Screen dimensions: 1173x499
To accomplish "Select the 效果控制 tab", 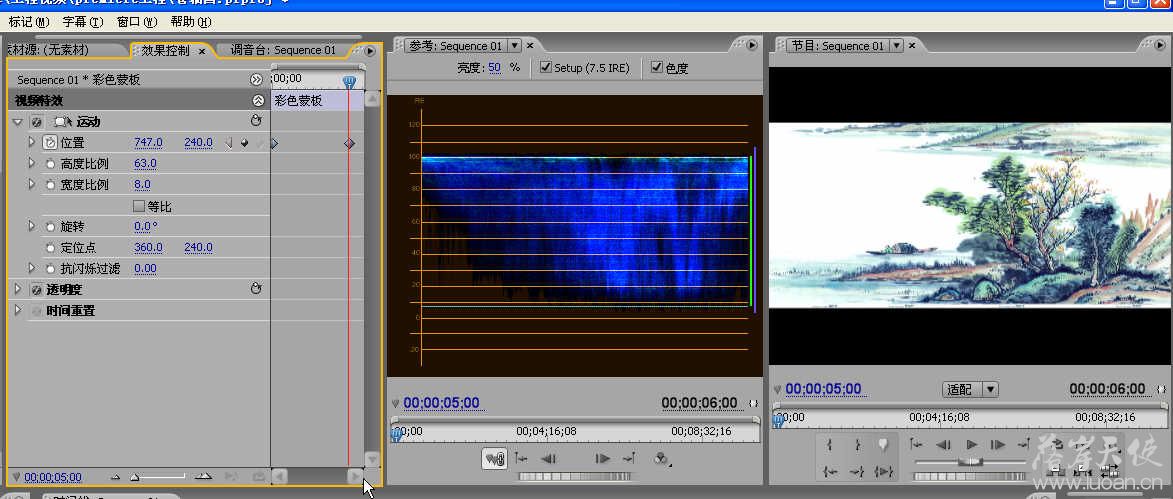I will (165, 51).
